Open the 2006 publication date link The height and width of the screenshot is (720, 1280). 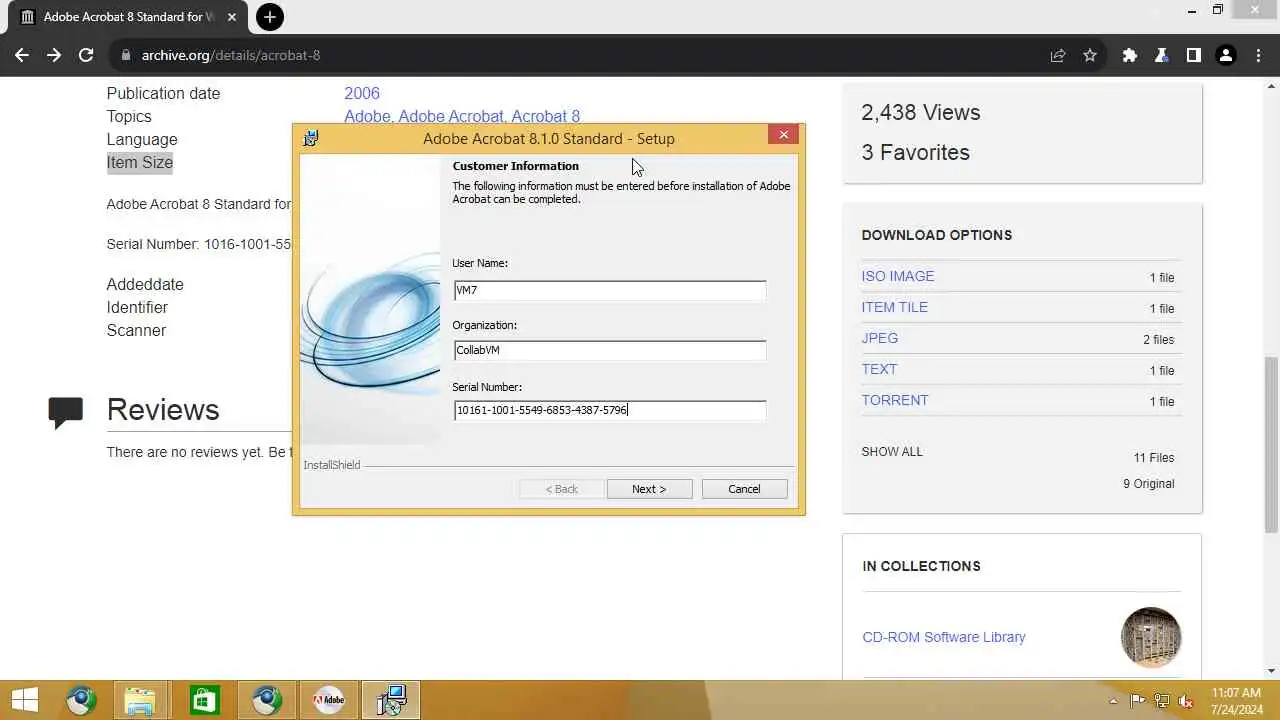click(362, 93)
